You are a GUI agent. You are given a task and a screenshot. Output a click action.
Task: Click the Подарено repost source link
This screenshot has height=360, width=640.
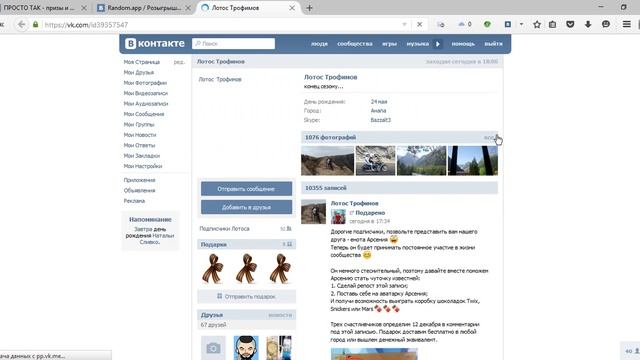pyautogui.click(x=370, y=213)
